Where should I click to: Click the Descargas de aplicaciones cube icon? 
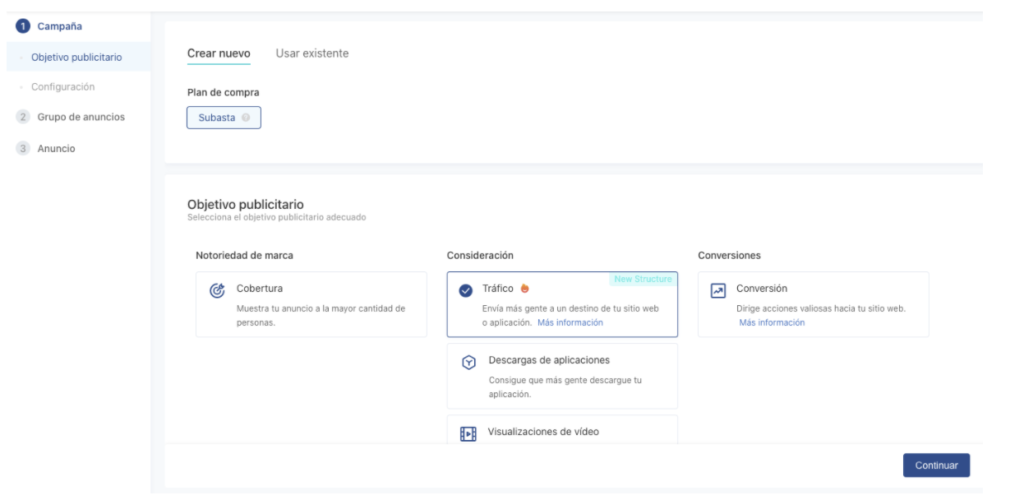(468, 363)
